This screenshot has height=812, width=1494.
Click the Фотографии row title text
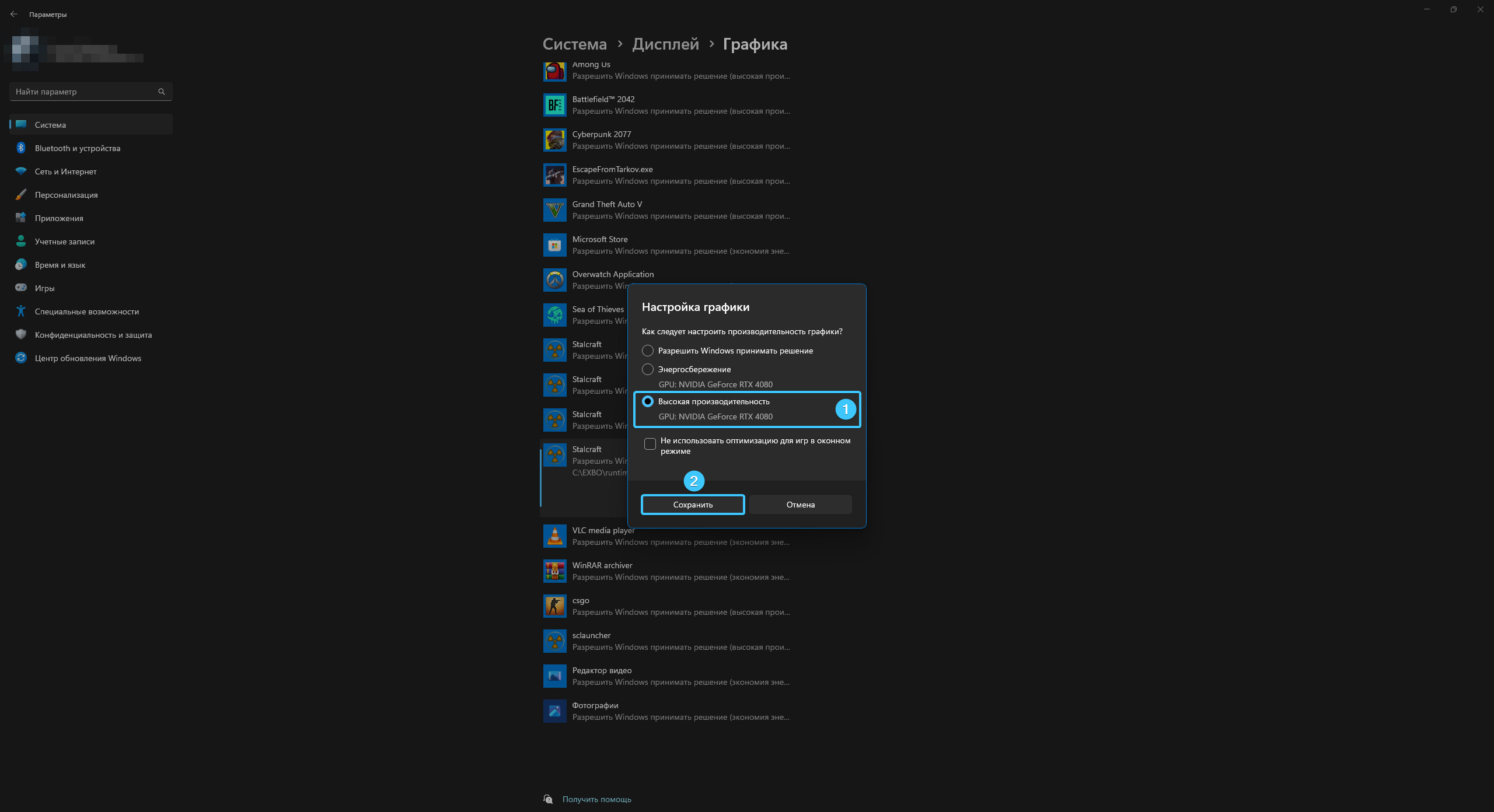point(595,705)
